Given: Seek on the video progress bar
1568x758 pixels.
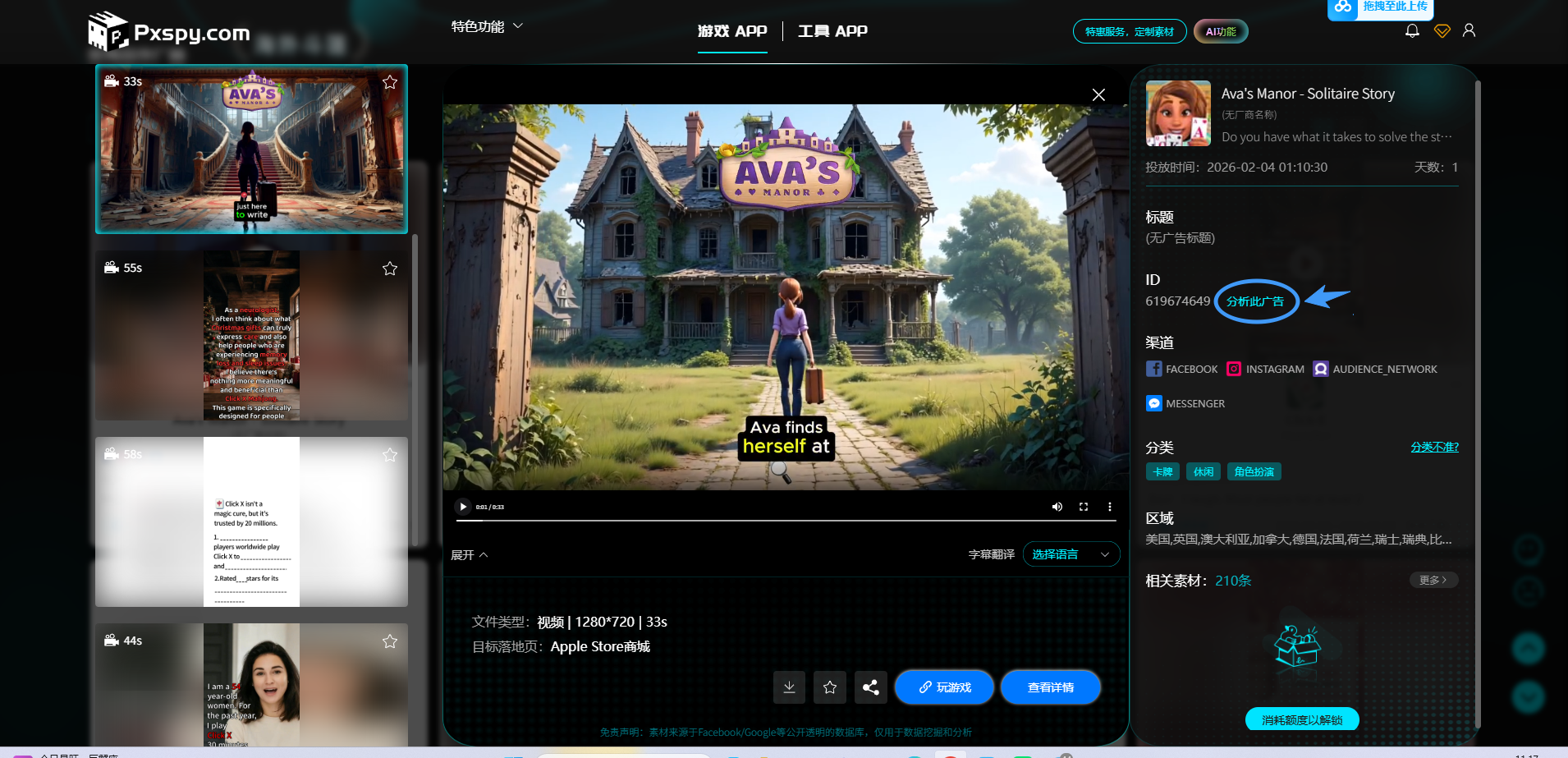Looking at the screenshot, I should (x=786, y=520).
